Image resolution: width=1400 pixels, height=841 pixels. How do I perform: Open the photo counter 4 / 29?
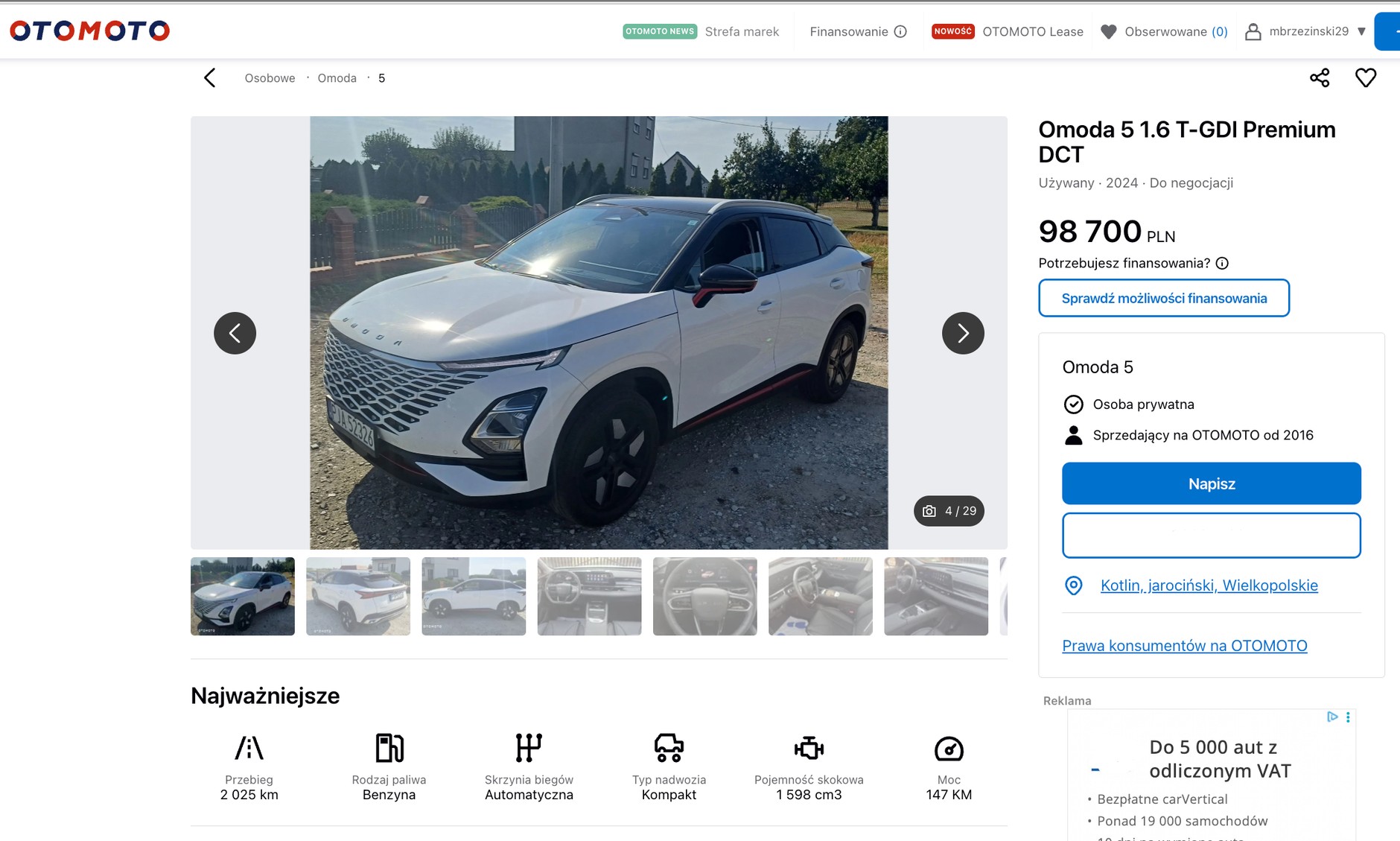[x=949, y=511]
